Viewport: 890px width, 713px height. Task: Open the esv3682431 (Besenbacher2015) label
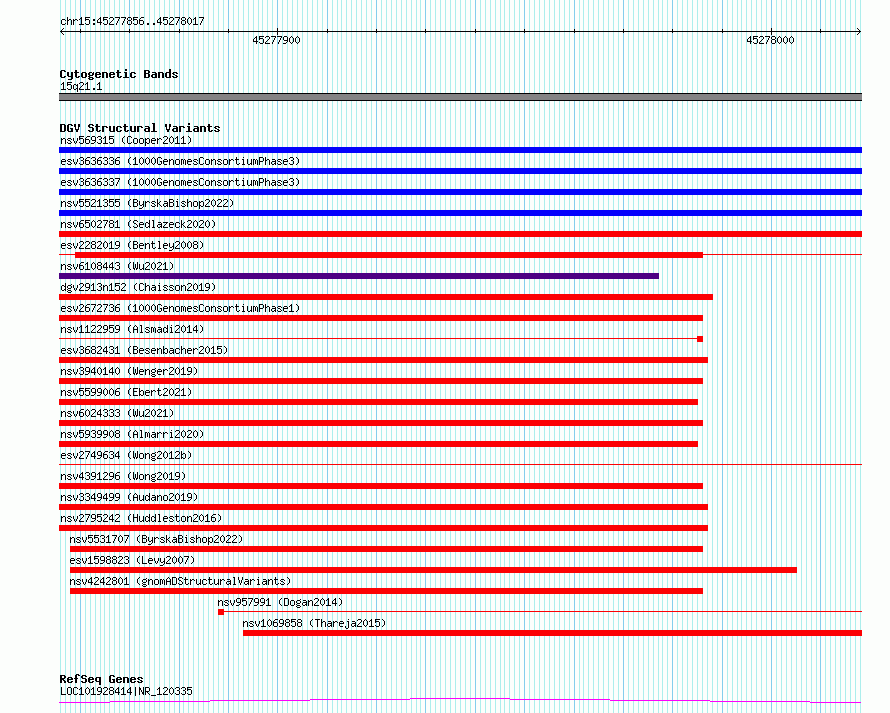coord(144,350)
